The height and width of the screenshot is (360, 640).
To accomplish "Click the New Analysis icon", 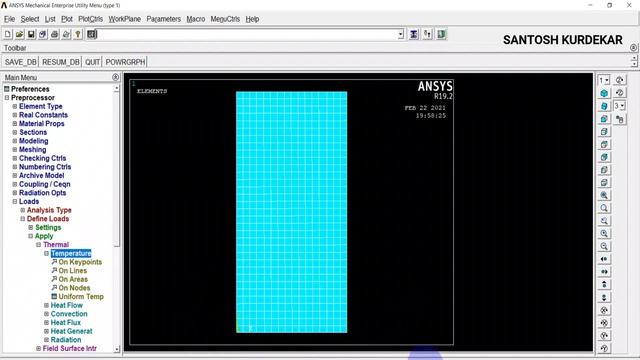I will 8,35.
